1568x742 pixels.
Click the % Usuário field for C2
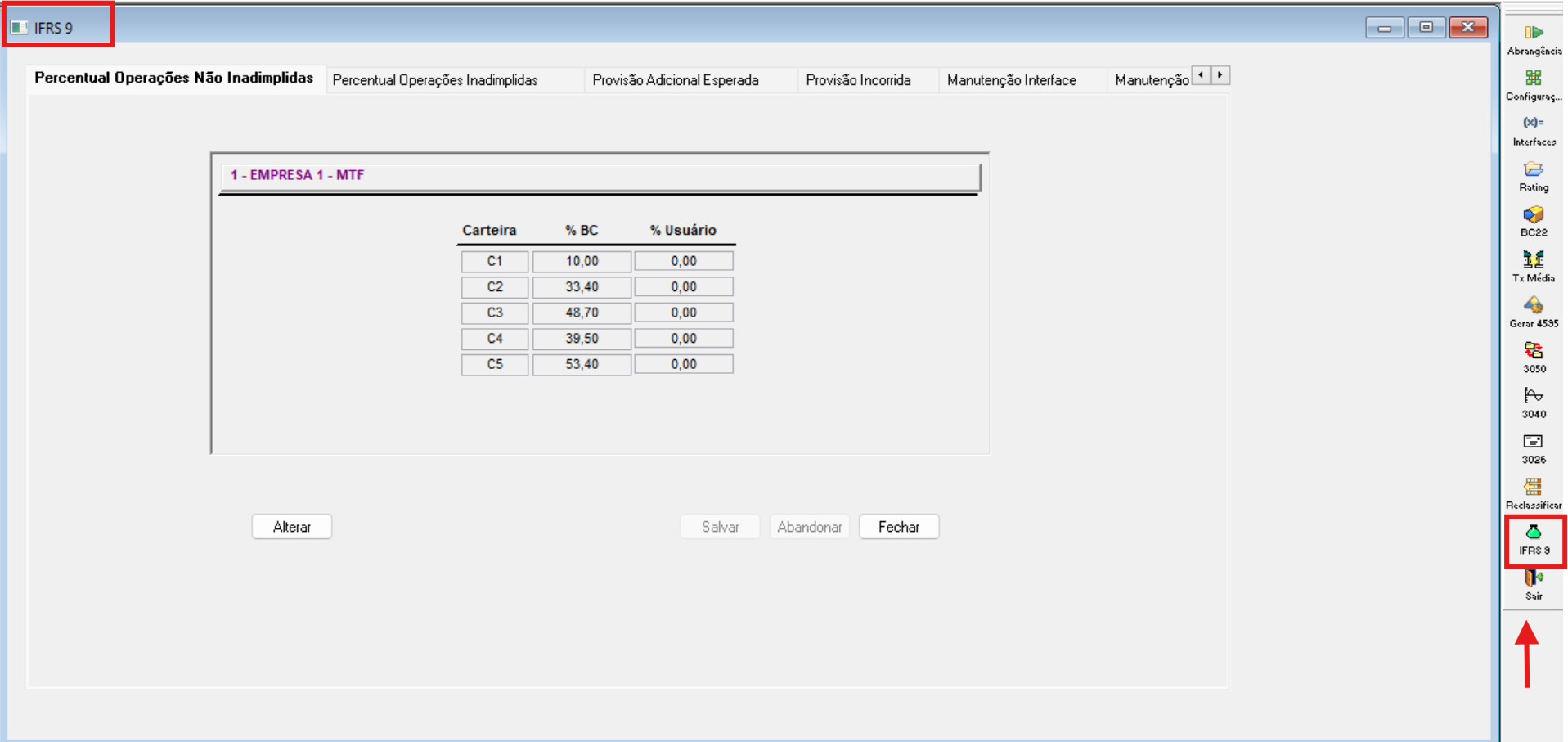click(x=684, y=287)
